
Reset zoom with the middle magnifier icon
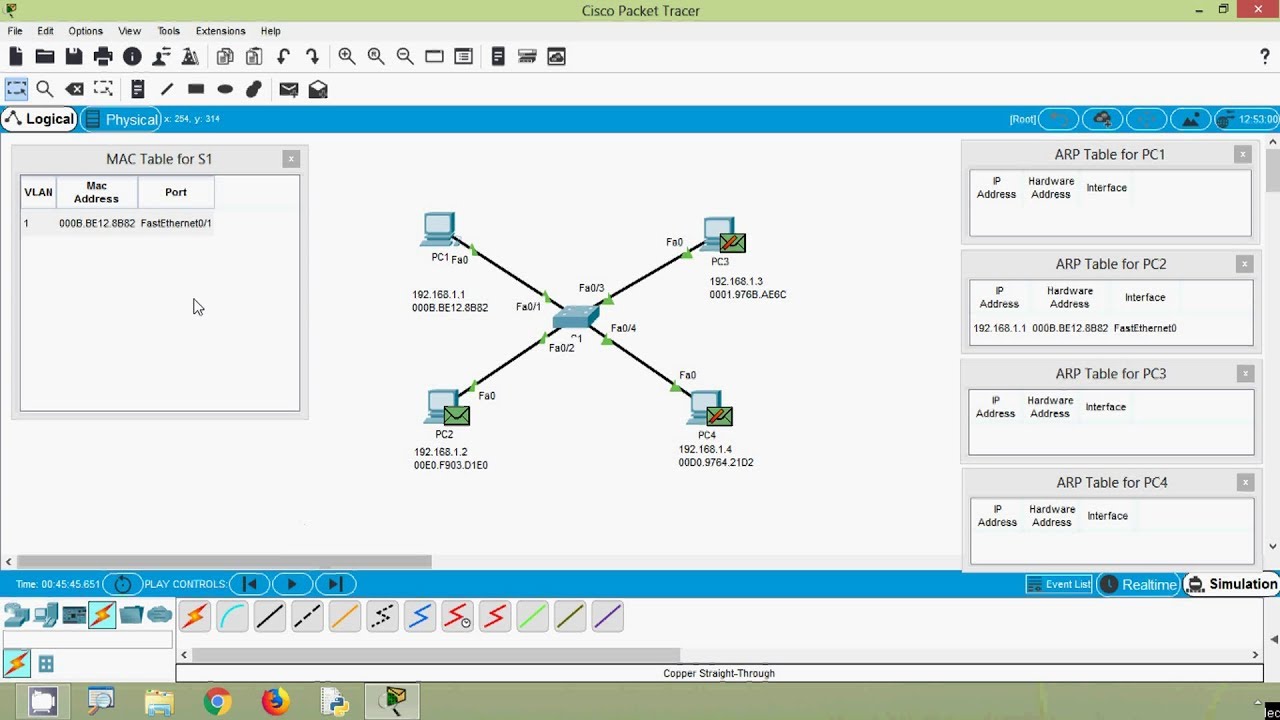[376, 57]
